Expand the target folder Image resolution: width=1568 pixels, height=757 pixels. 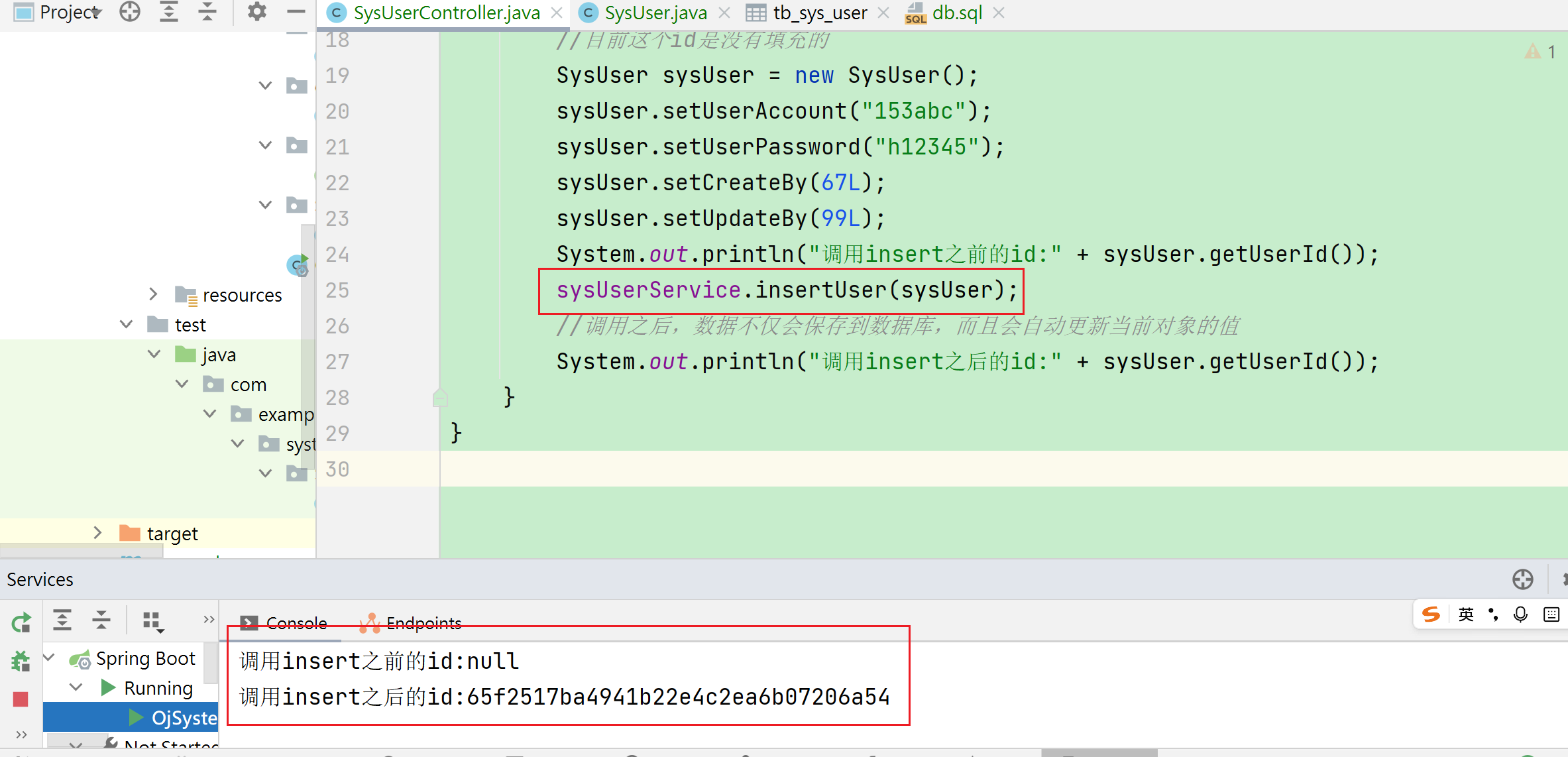point(97,532)
